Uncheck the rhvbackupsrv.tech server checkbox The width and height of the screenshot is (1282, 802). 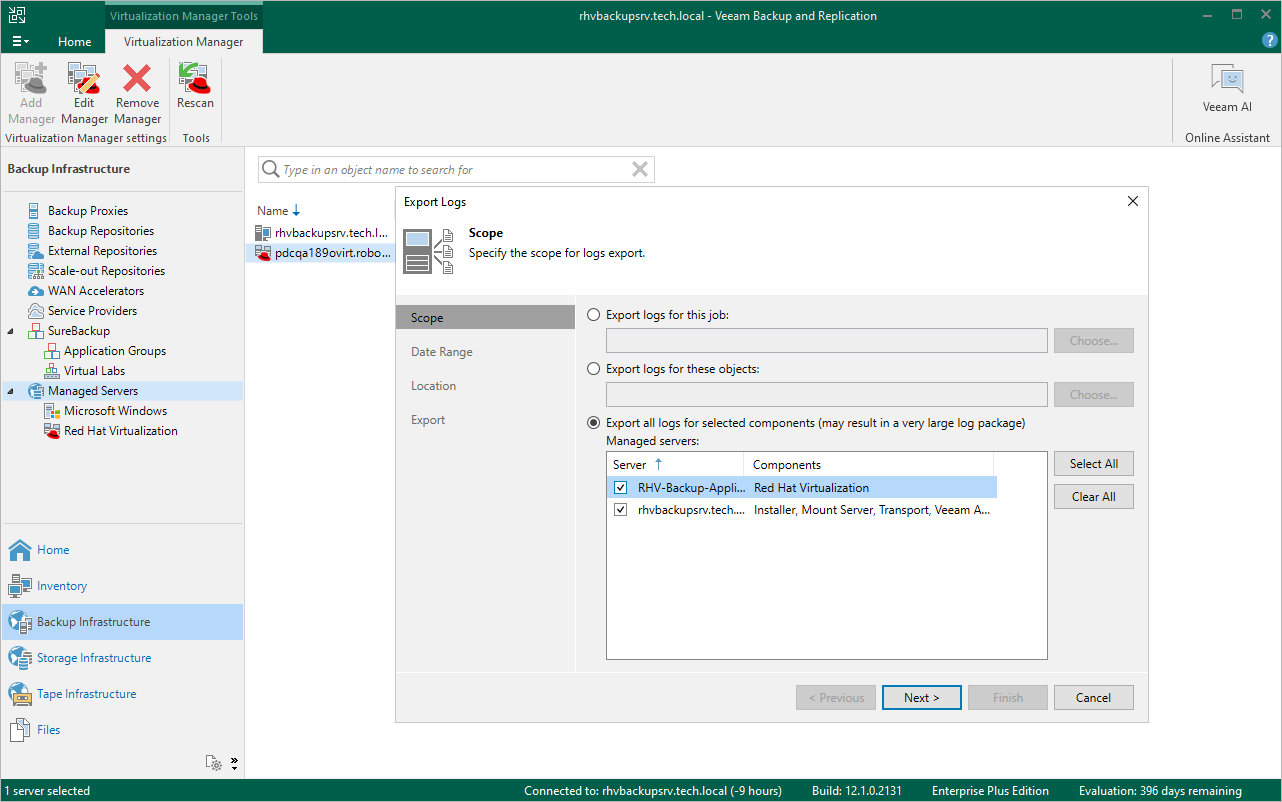(621, 510)
